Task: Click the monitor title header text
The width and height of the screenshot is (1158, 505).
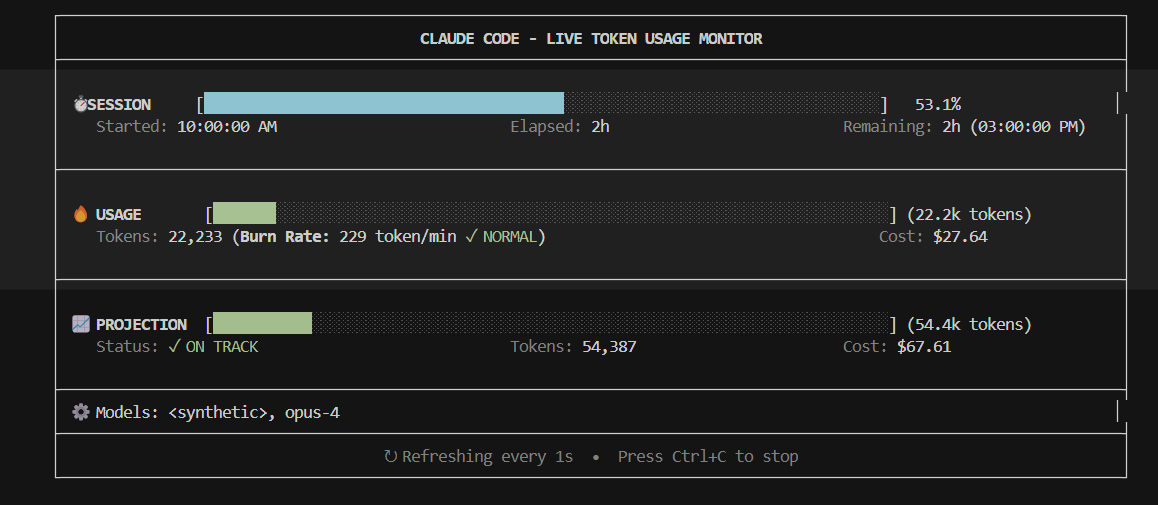Action: (591, 39)
